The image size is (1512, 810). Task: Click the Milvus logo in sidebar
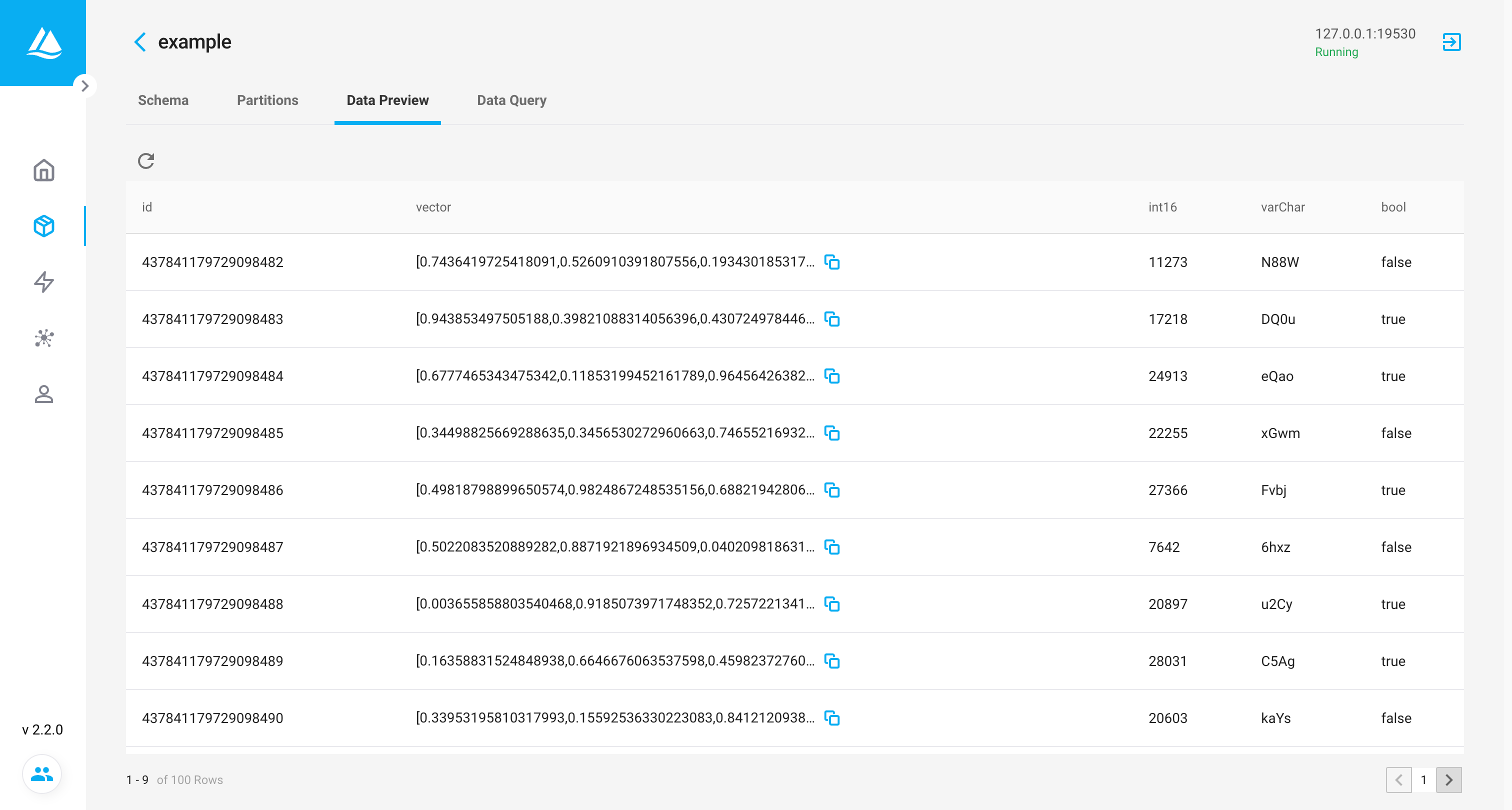pyautogui.click(x=43, y=43)
